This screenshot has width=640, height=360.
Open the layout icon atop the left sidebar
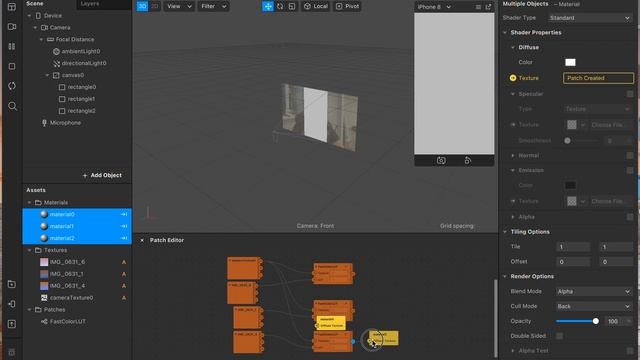[12, 7]
